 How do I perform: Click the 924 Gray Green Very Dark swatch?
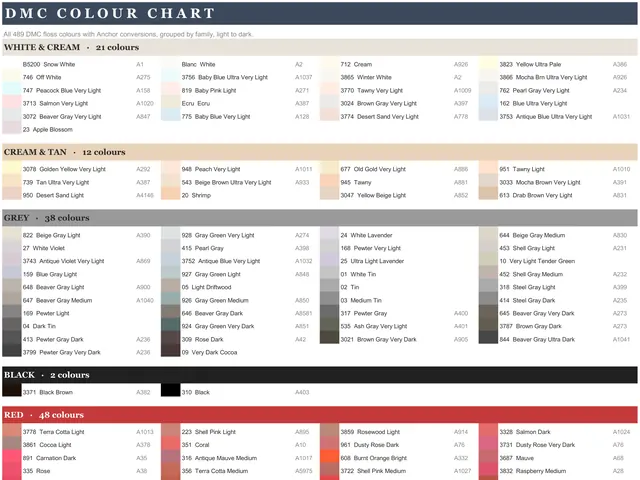pyautogui.click(x=170, y=326)
